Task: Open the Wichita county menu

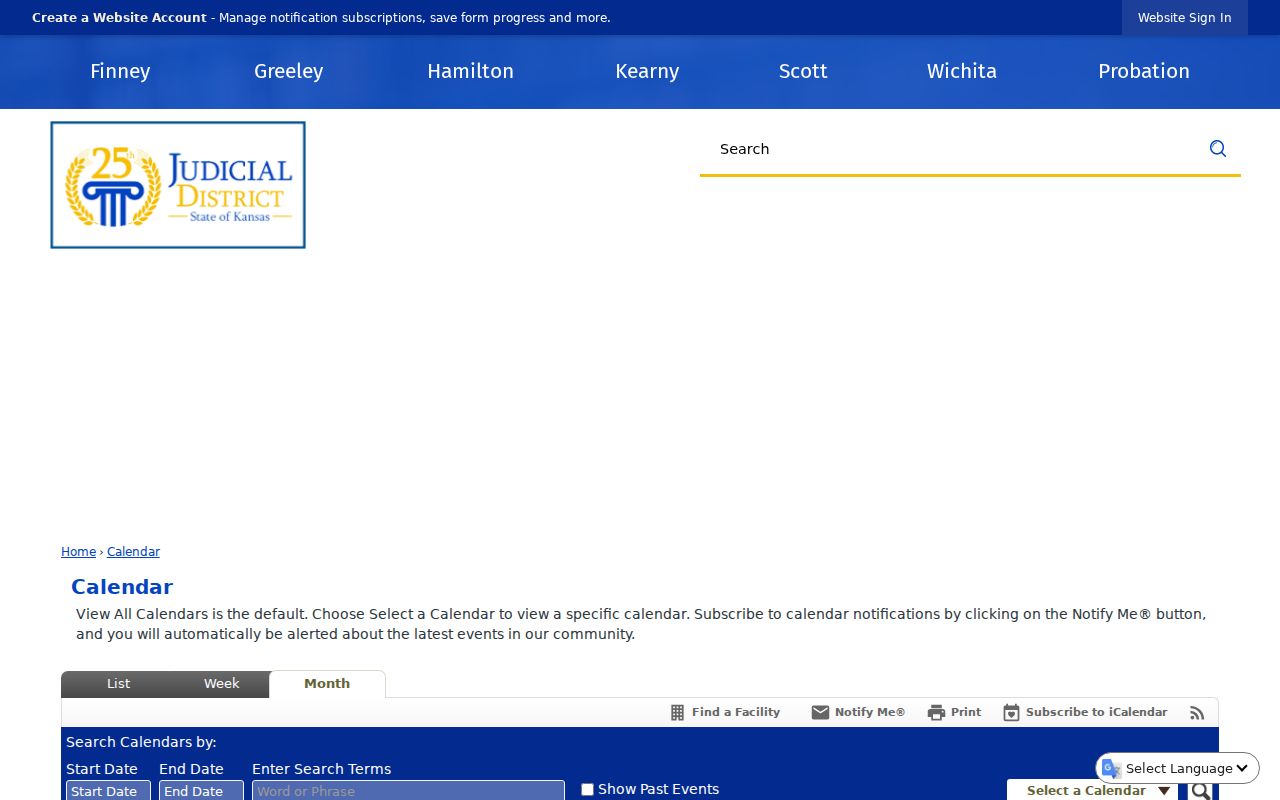Action: coord(961,71)
